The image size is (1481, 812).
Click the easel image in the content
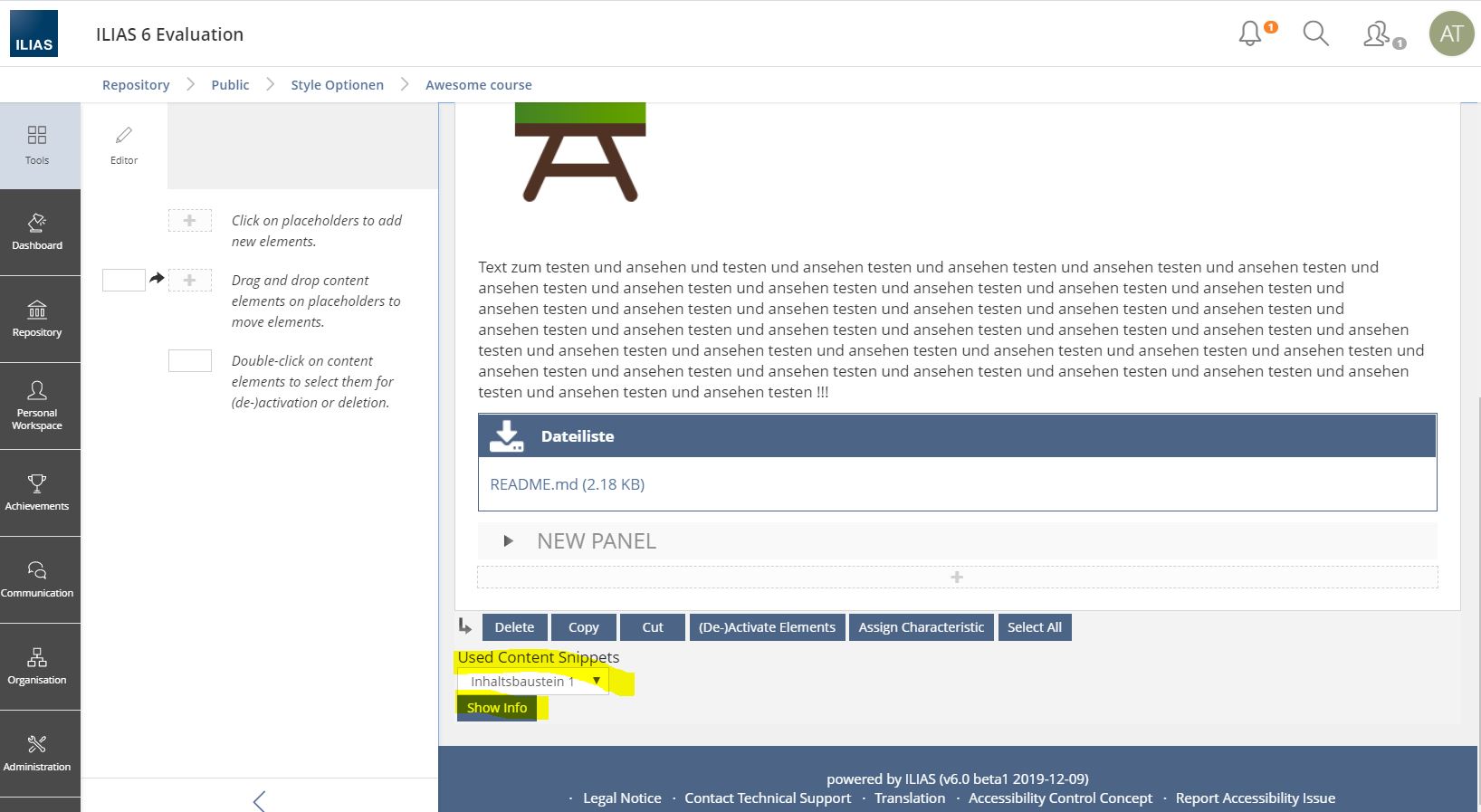(x=580, y=152)
